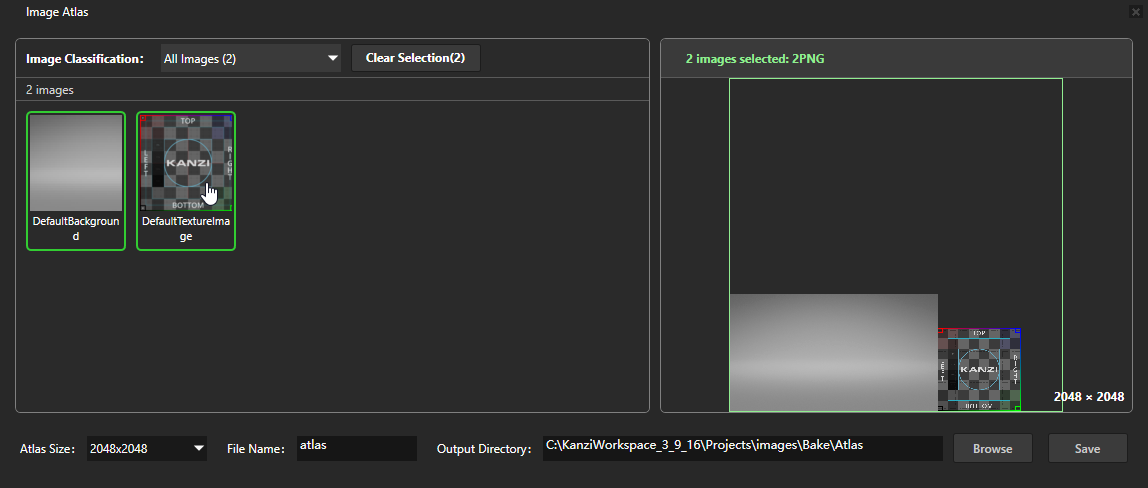The width and height of the screenshot is (1148, 488).
Task: Click the '2 images selected: 2PNG' text
Action: (755, 59)
